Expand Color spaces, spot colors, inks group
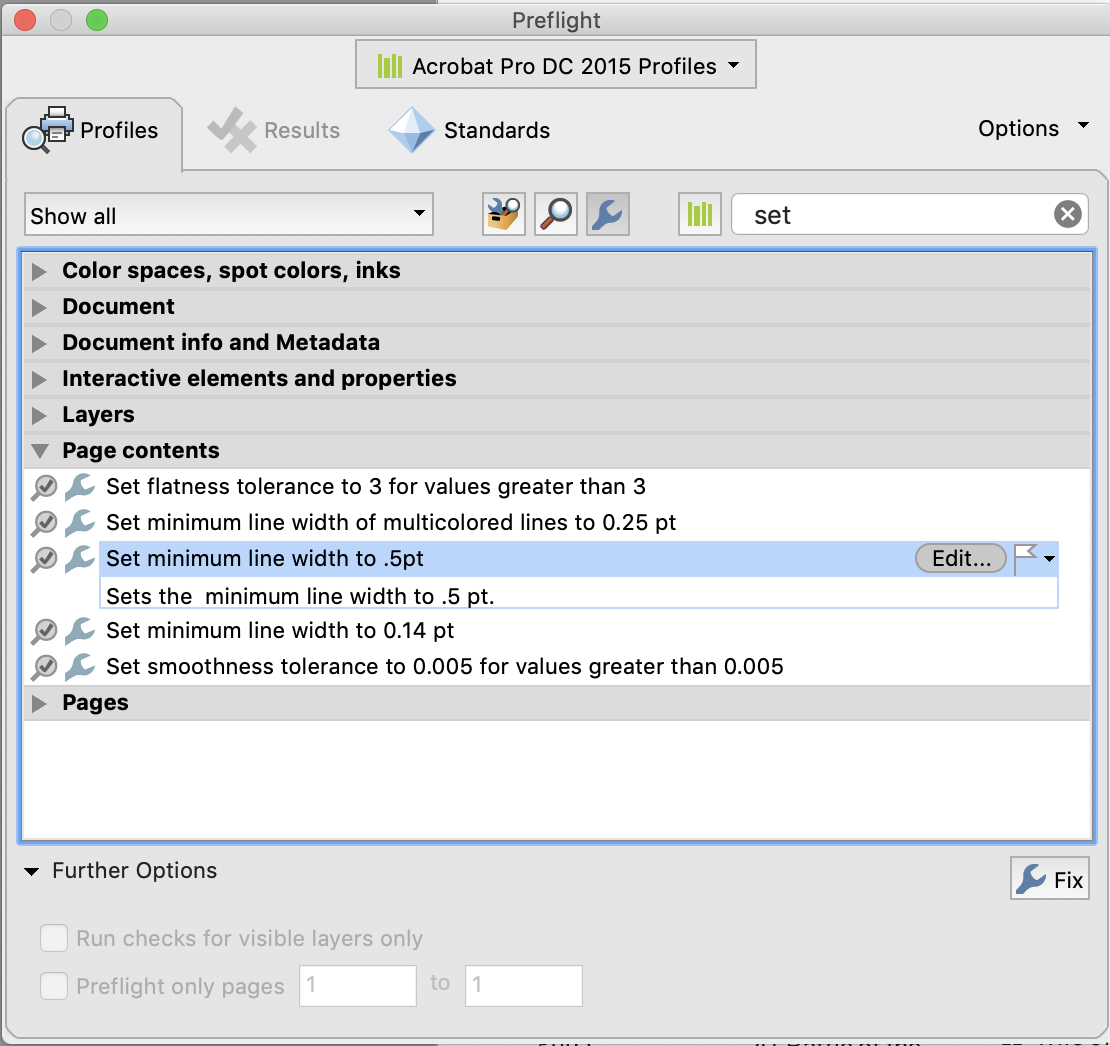The image size is (1110, 1046). point(40,271)
